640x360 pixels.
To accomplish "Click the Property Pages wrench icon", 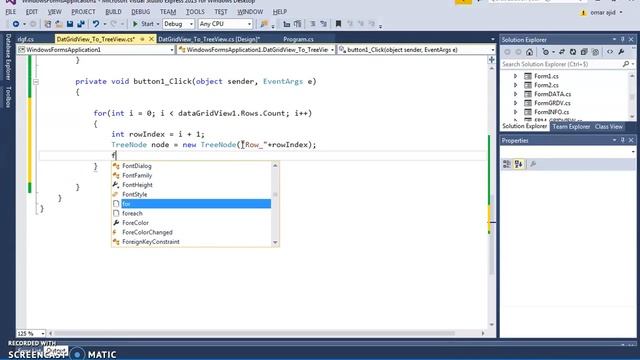I will point(533,164).
